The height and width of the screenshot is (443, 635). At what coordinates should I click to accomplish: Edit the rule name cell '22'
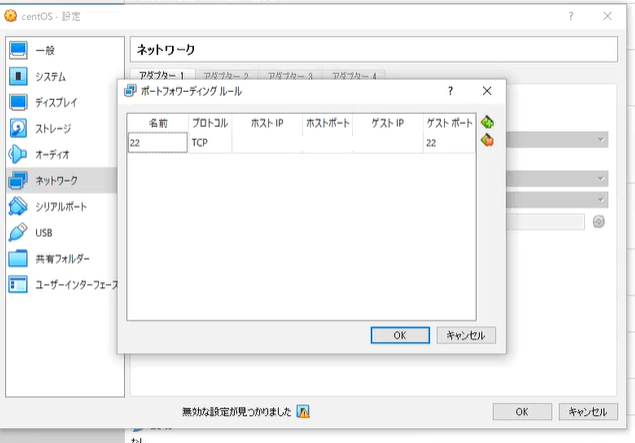[158, 143]
